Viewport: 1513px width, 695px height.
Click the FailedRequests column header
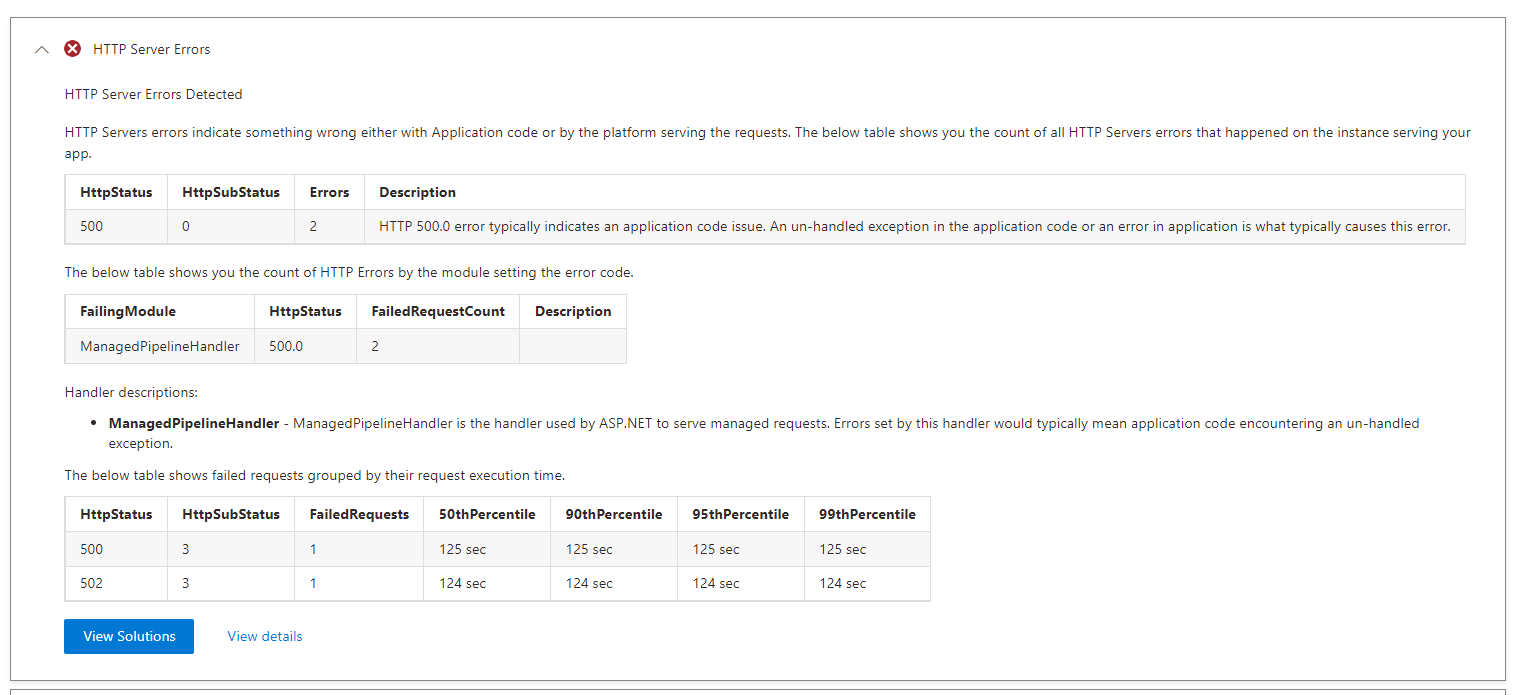[x=359, y=514]
